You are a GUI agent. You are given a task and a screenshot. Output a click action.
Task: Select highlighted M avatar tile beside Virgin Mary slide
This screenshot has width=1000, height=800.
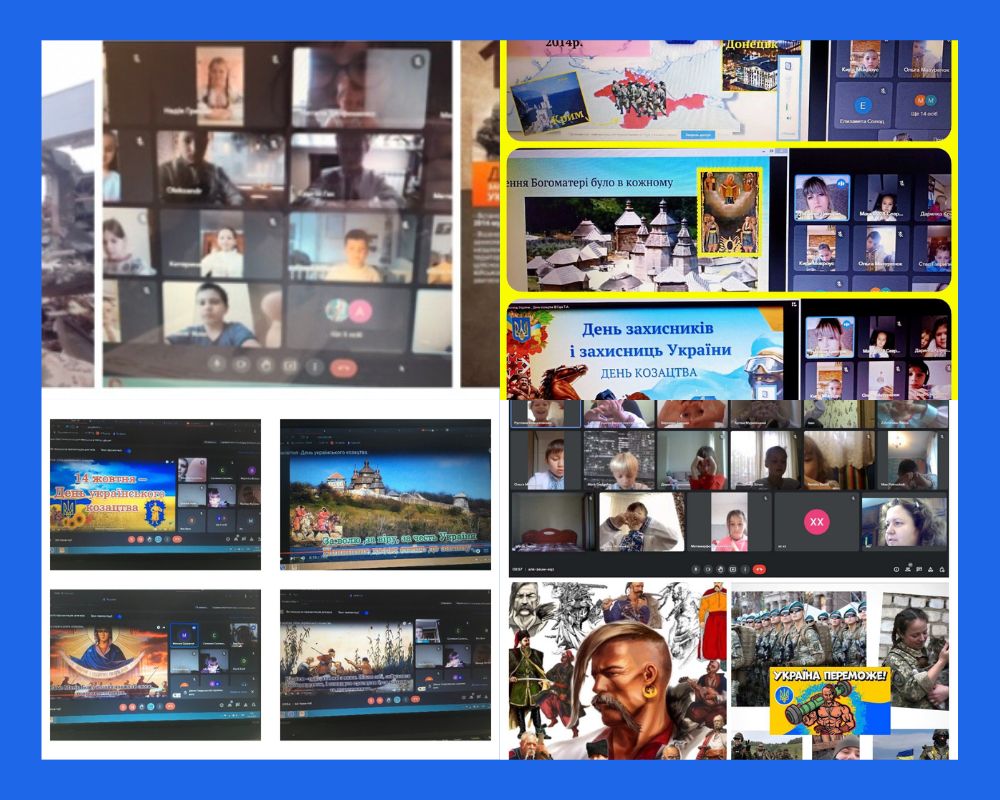point(184,635)
